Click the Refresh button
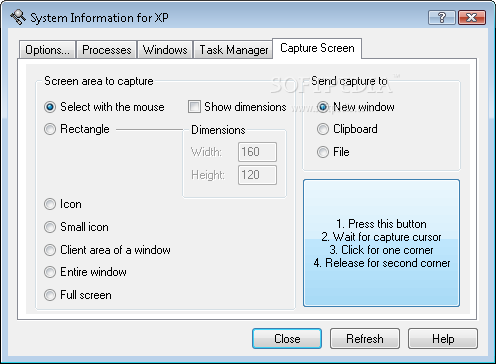This screenshot has width=496, height=364. pos(365,339)
